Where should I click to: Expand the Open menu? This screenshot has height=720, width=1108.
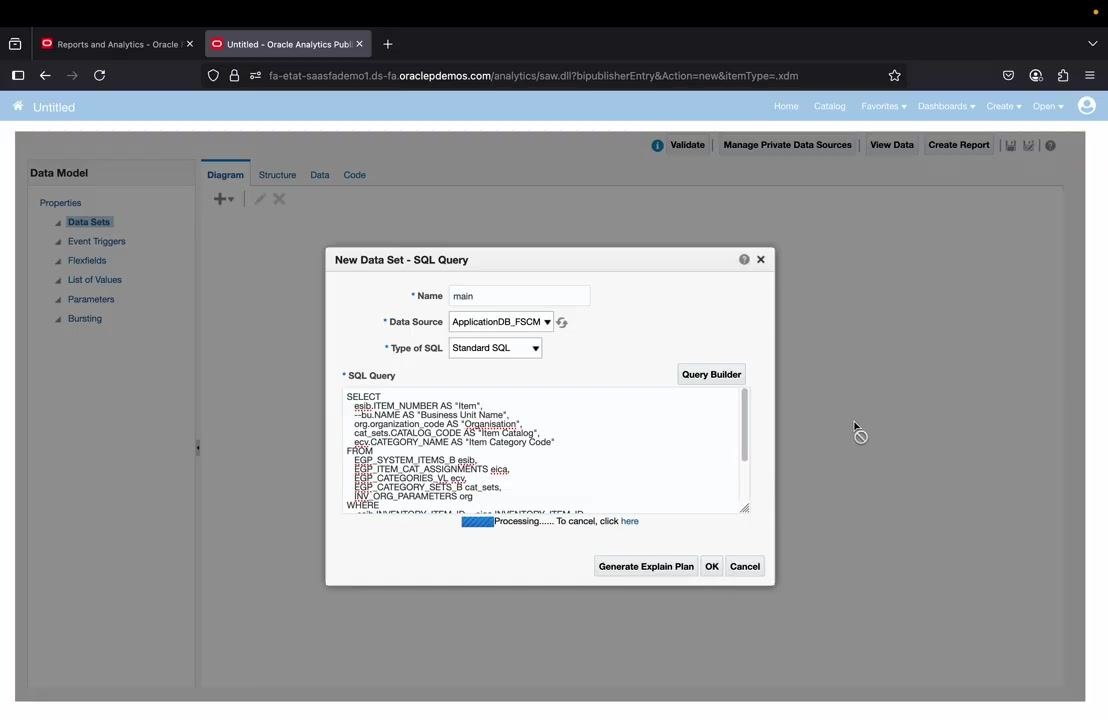1048,106
